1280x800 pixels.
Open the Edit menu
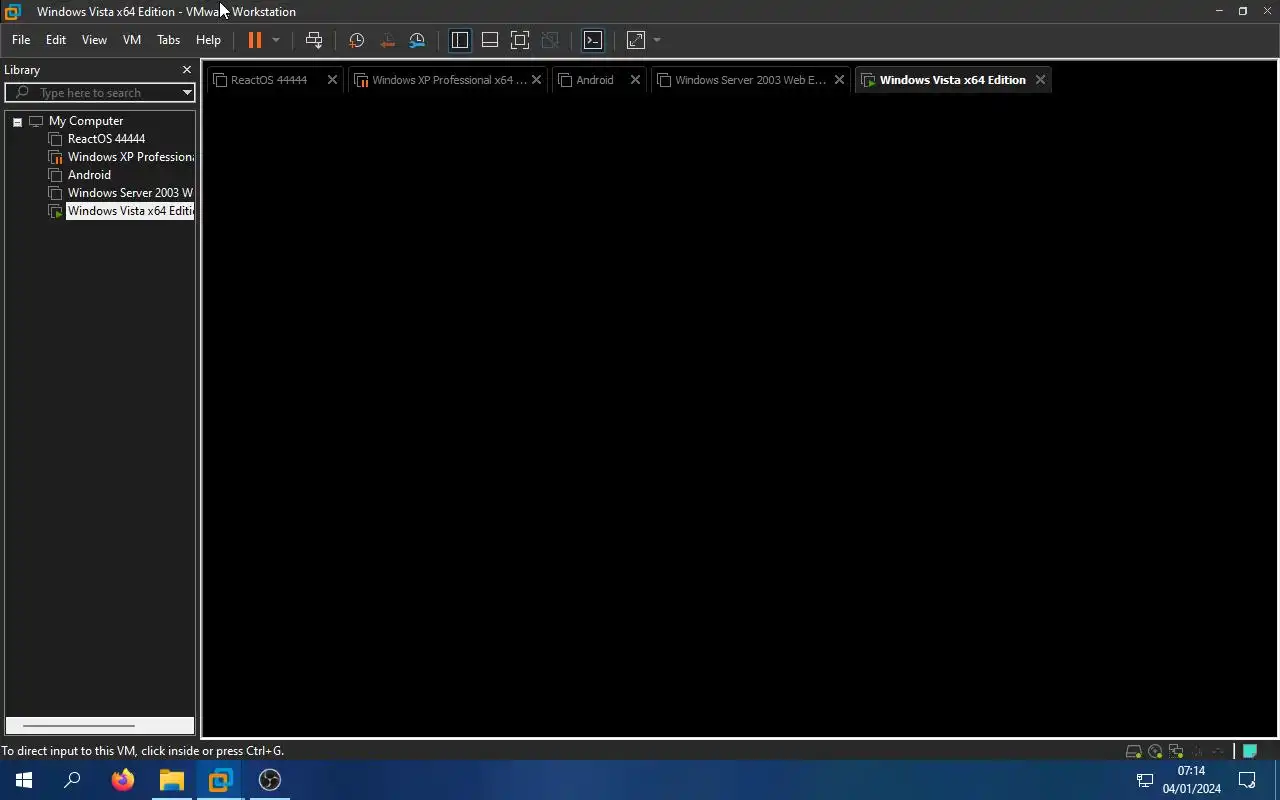56,40
